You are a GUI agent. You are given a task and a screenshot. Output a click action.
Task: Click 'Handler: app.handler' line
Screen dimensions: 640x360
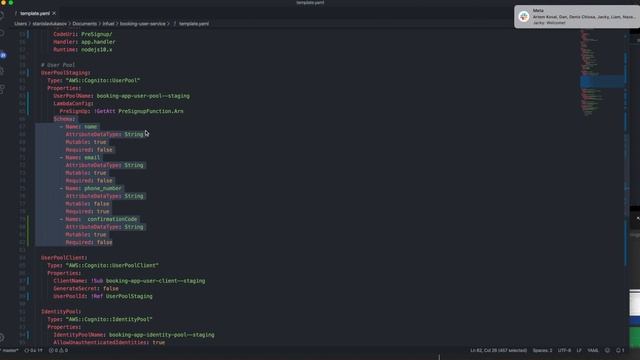(x=84, y=42)
